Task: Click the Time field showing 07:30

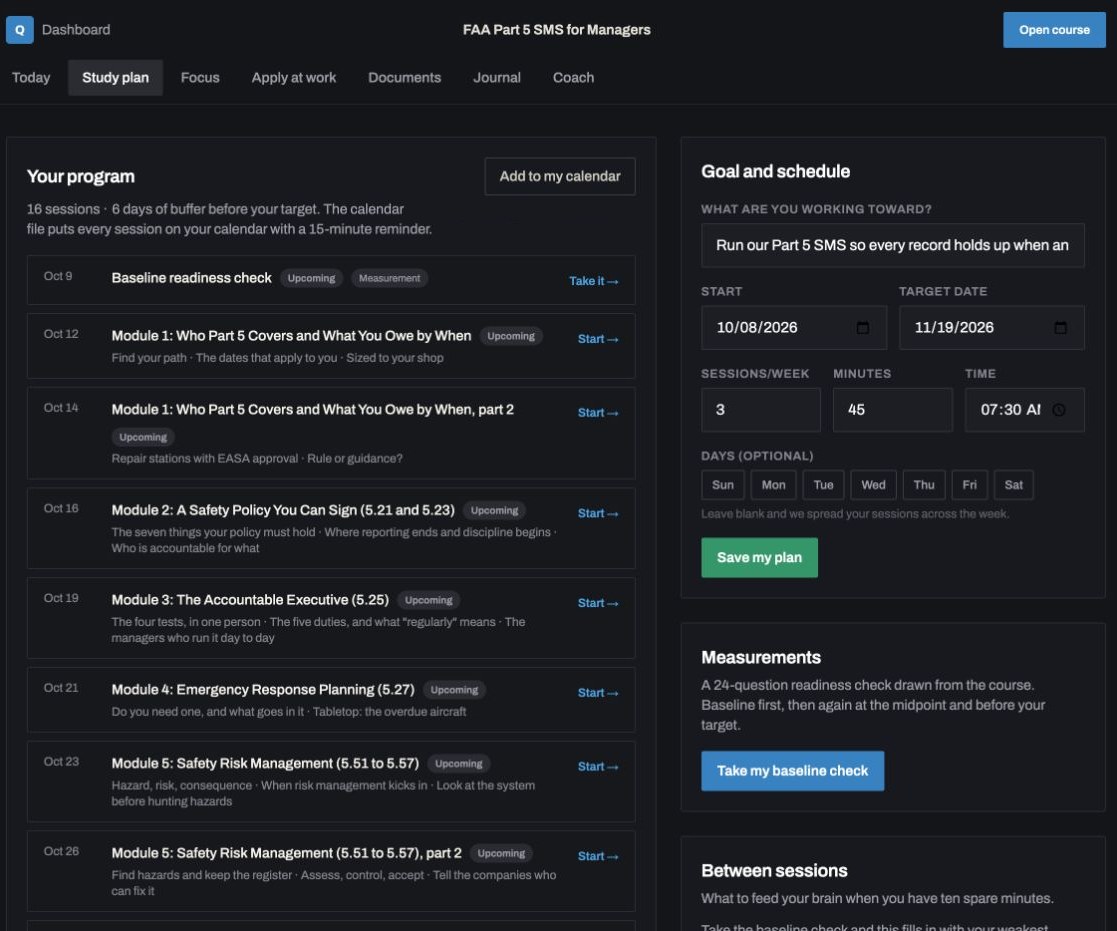Action: [x=1024, y=410]
